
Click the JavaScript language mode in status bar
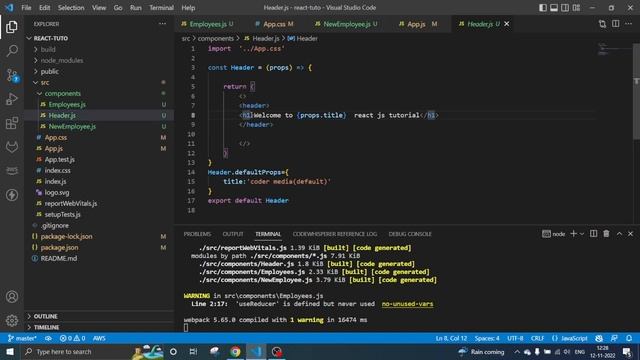tap(574, 338)
